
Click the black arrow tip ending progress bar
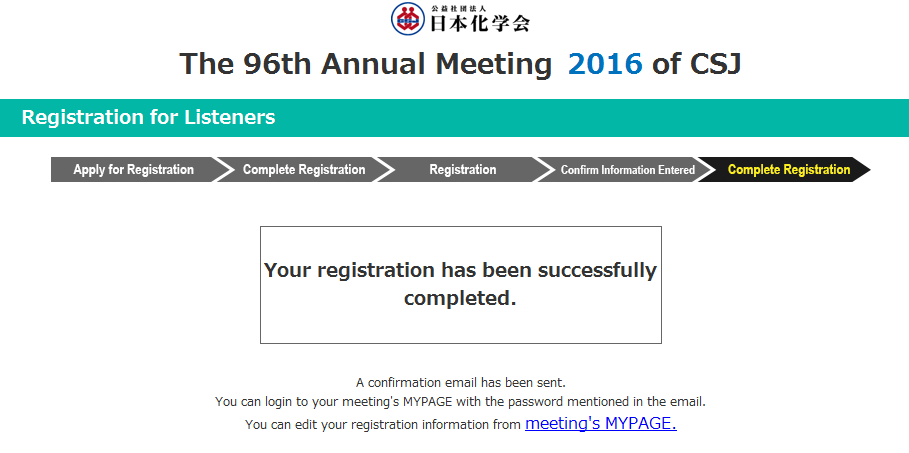[862, 169]
